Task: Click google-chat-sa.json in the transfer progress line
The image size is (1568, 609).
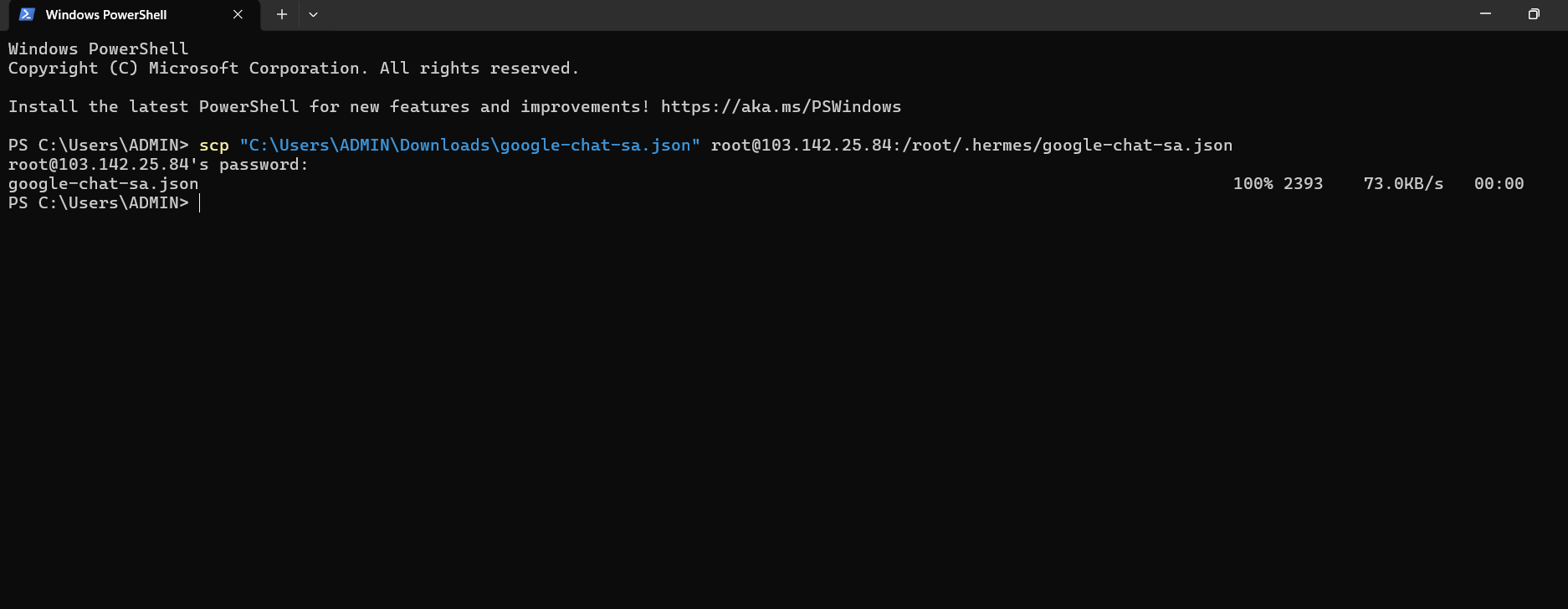Action: [104, 183]
